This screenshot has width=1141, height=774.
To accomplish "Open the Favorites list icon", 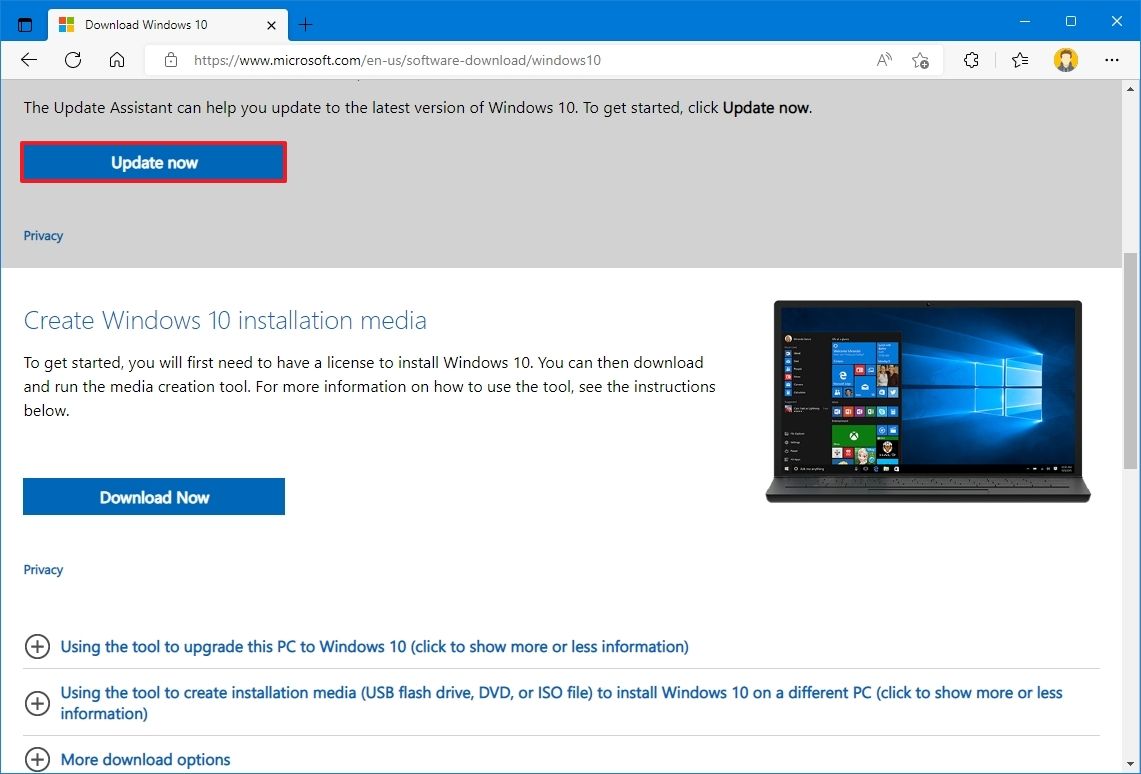I will [1019, 60].
